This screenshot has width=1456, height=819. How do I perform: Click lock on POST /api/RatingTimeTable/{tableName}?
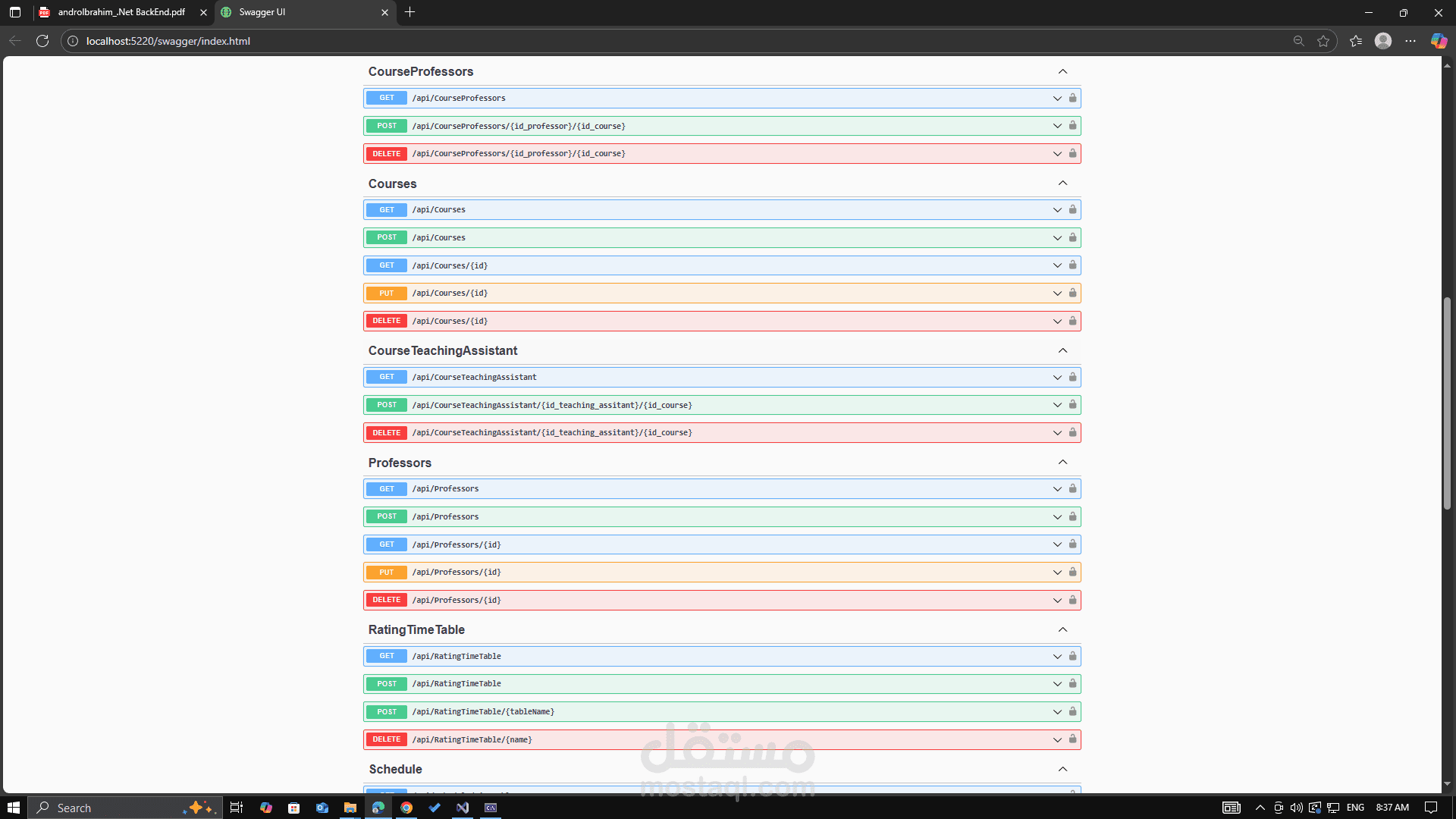click(1072, 711)
